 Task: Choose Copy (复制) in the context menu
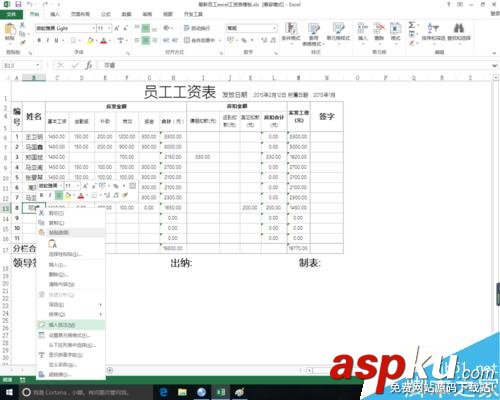pyautogui.click(x=71, y=223)
